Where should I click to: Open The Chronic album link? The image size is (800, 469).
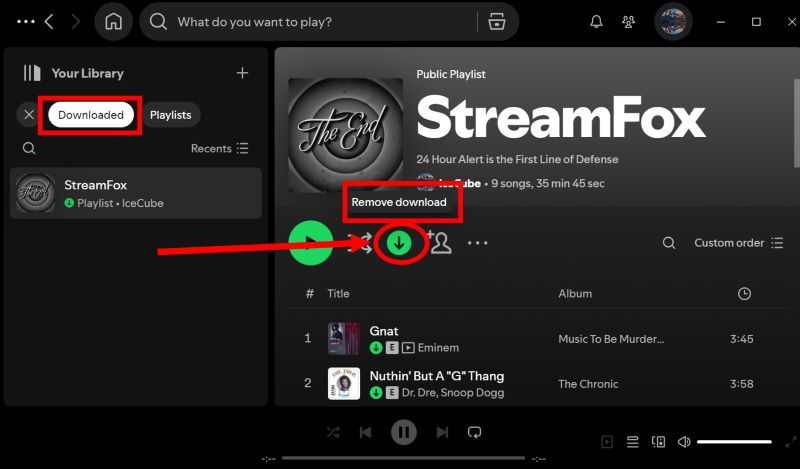tap(588, 384)
